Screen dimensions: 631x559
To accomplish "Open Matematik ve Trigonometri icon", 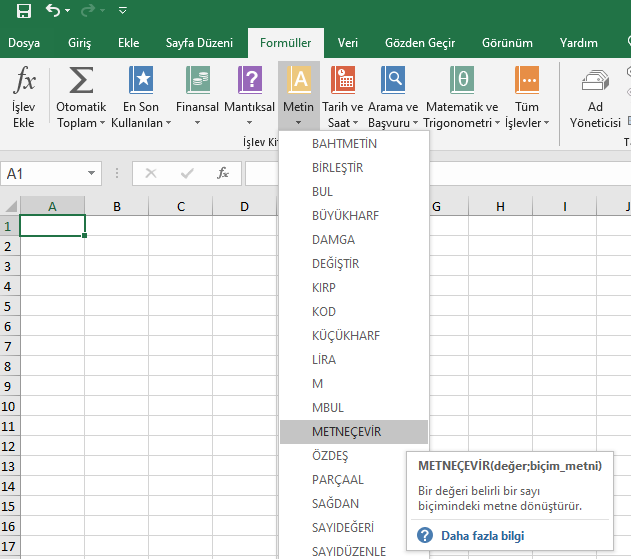I will 461,81.
